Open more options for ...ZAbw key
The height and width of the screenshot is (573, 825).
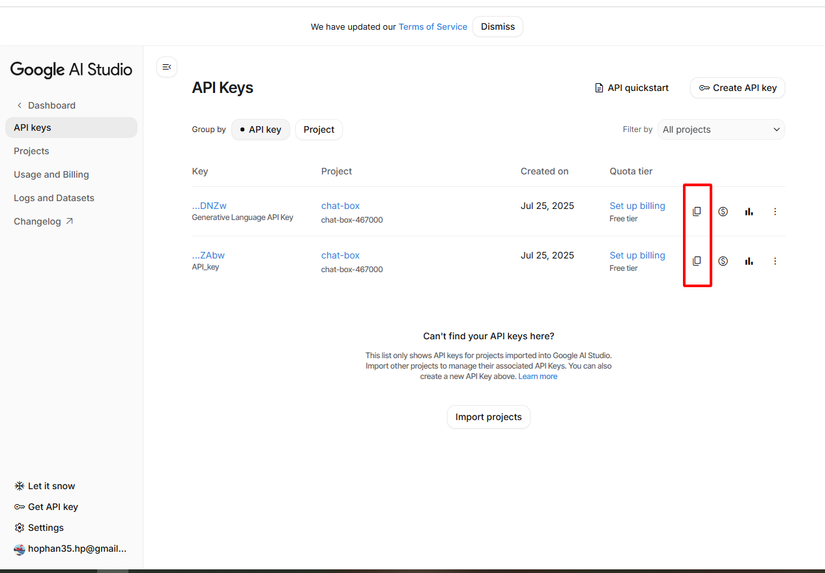[x=775, y=261]
